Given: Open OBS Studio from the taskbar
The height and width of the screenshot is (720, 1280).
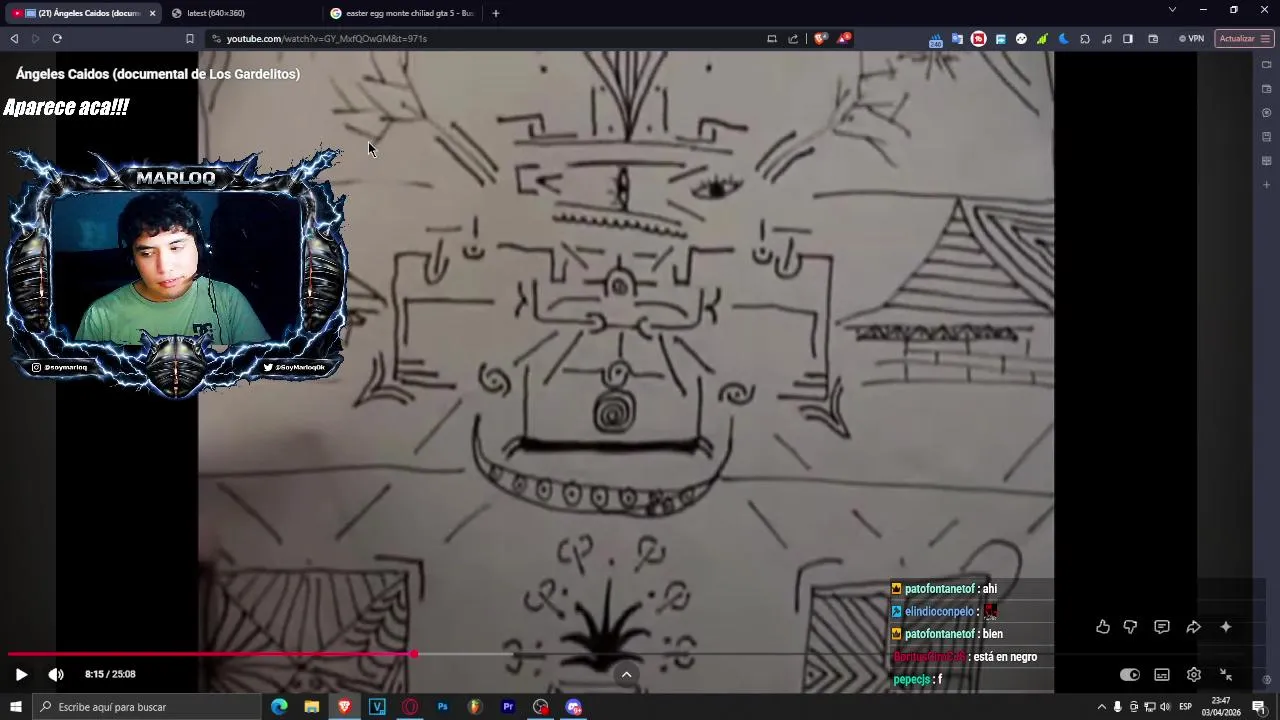Looking at the screenshot, I should pyautogui.click(x=541, y=707).
